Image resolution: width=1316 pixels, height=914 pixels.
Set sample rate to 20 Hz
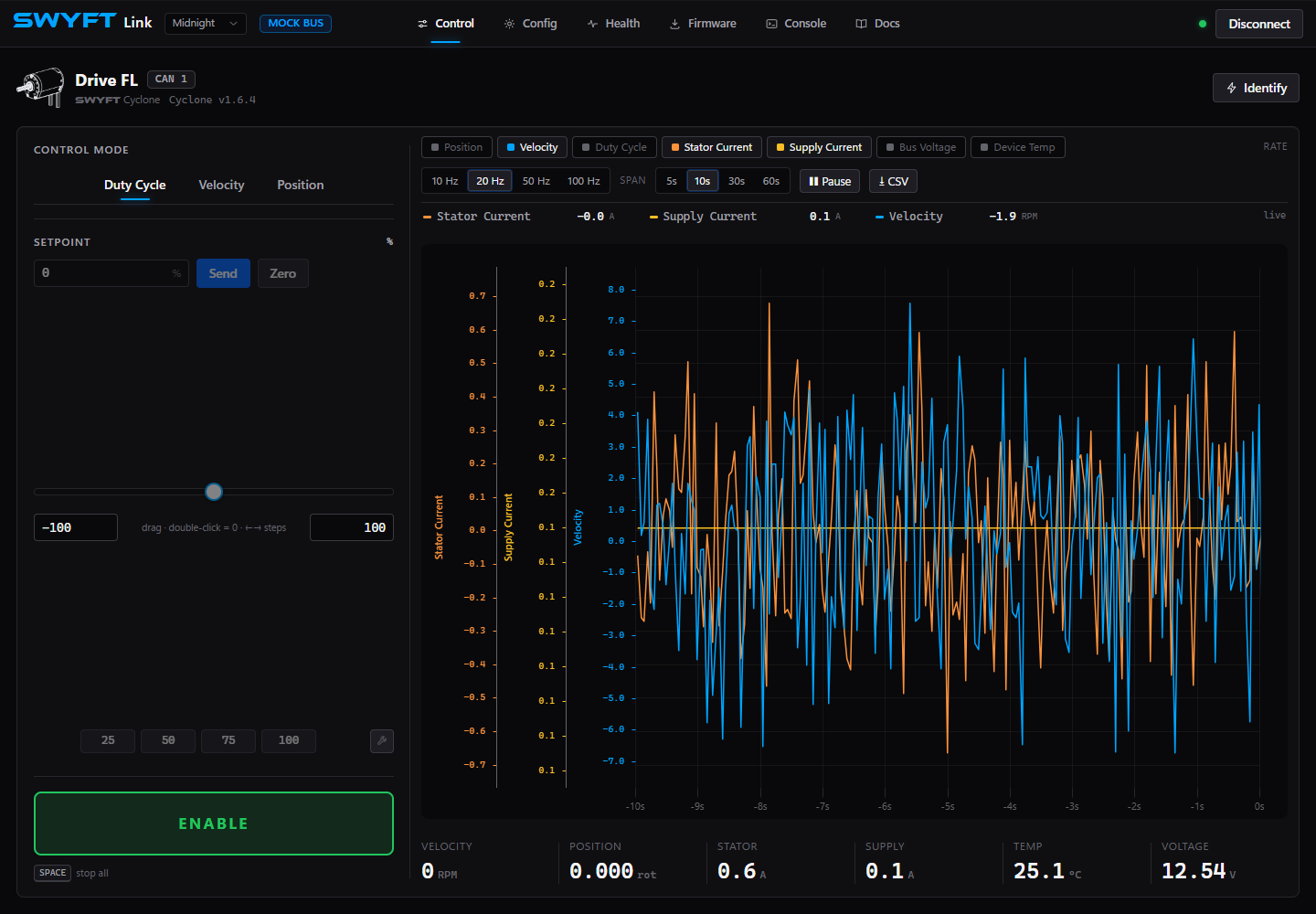tap(490, 181)
